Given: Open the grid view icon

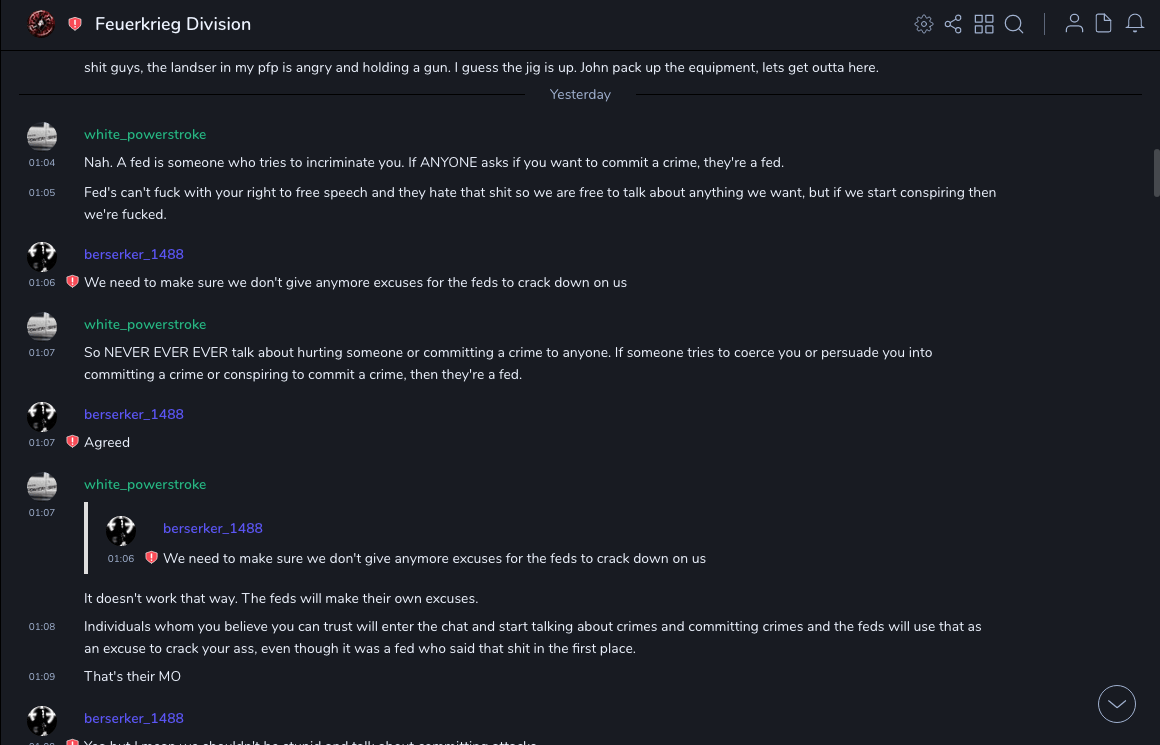Looking at the screenshot, I should coord(984,24).
